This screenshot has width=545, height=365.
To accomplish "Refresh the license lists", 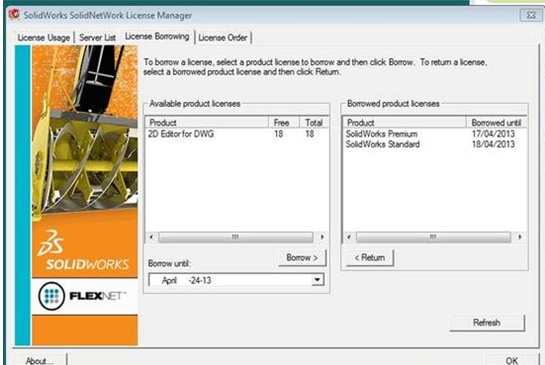I will 487,323.
